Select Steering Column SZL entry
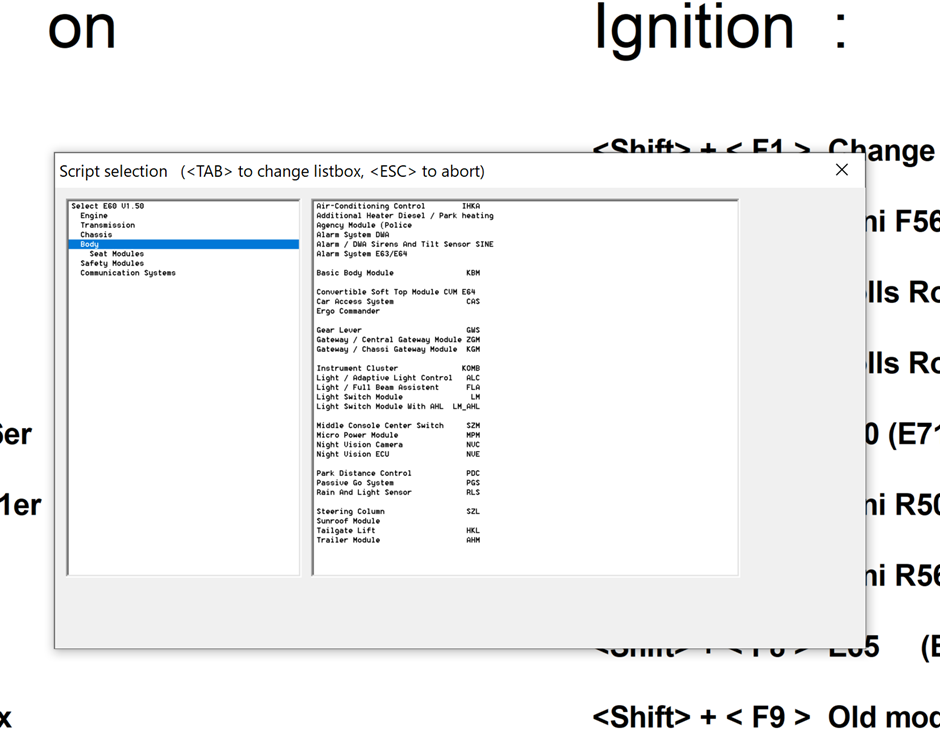 (397, 511)
